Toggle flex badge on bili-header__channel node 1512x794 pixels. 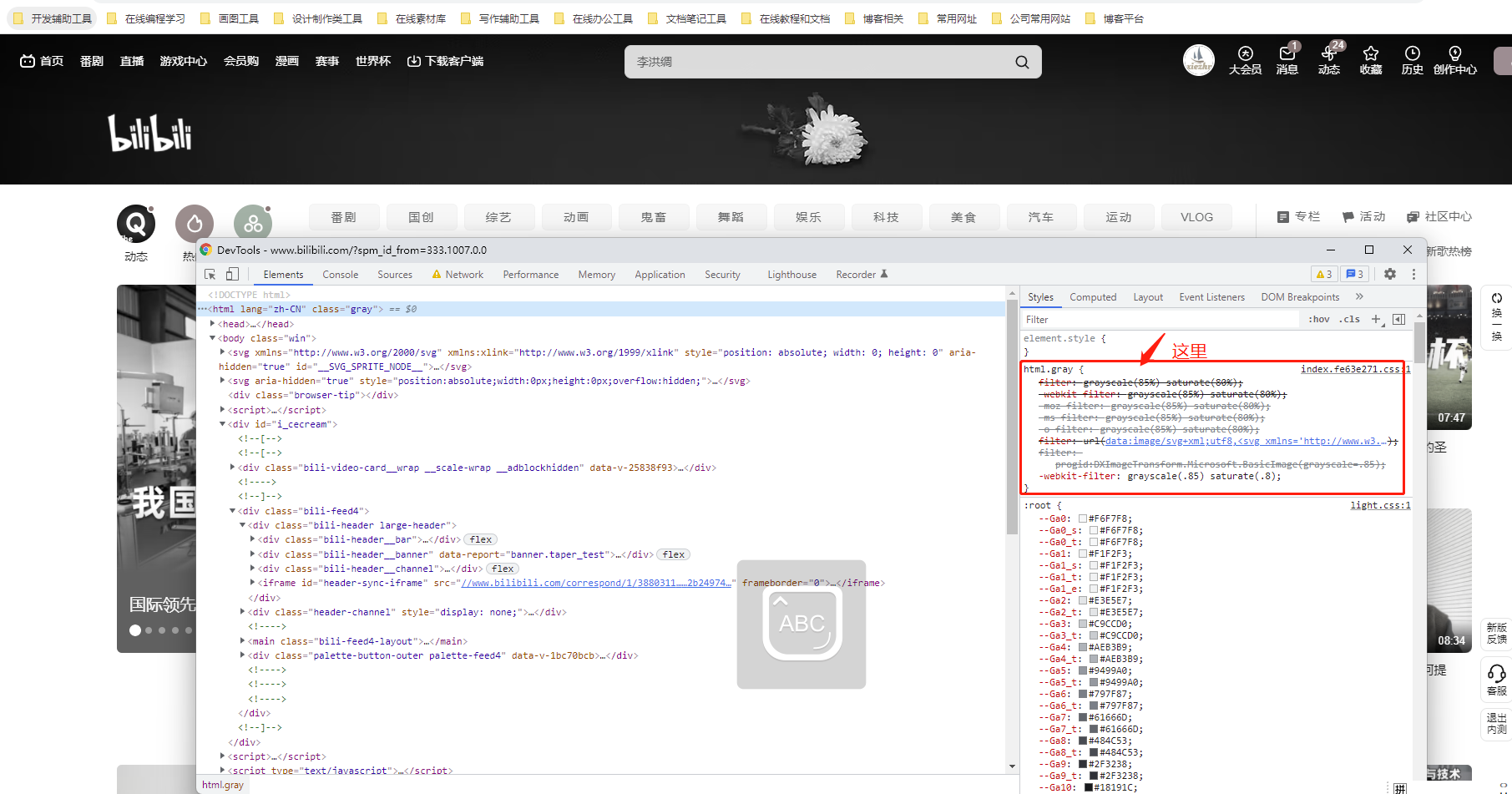tap(503, 569)
